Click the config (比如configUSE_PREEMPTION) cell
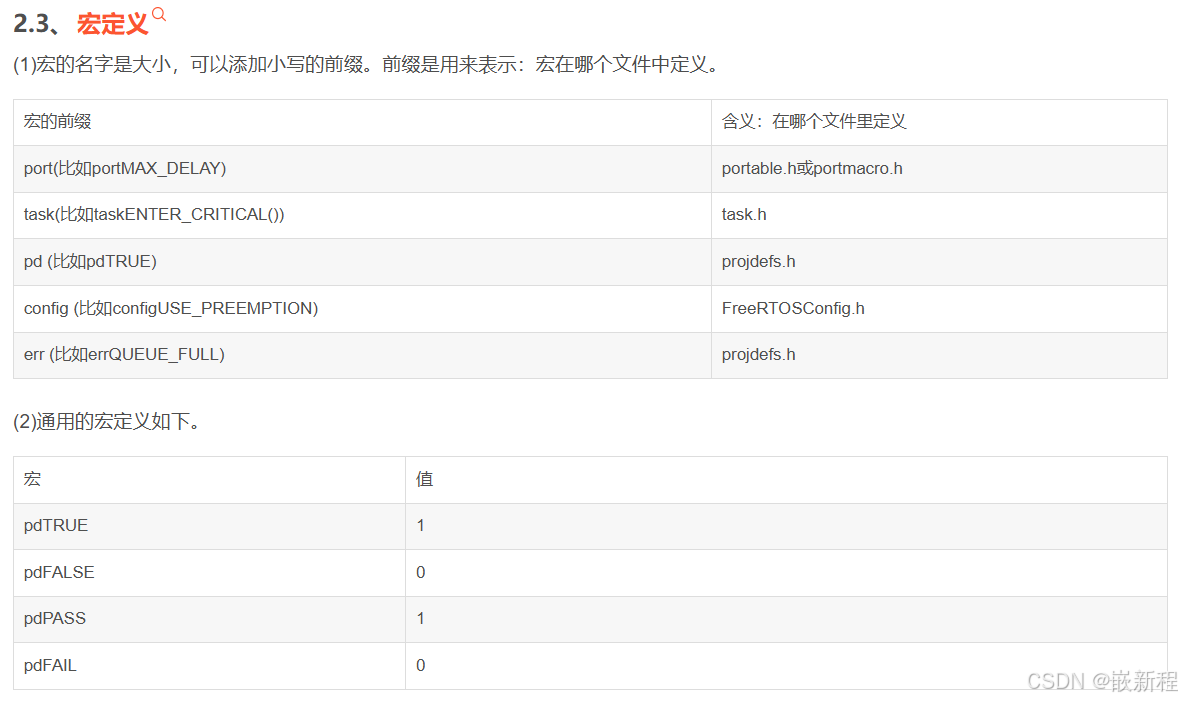This screenshot has height=701, width=1182. point(362,309)
